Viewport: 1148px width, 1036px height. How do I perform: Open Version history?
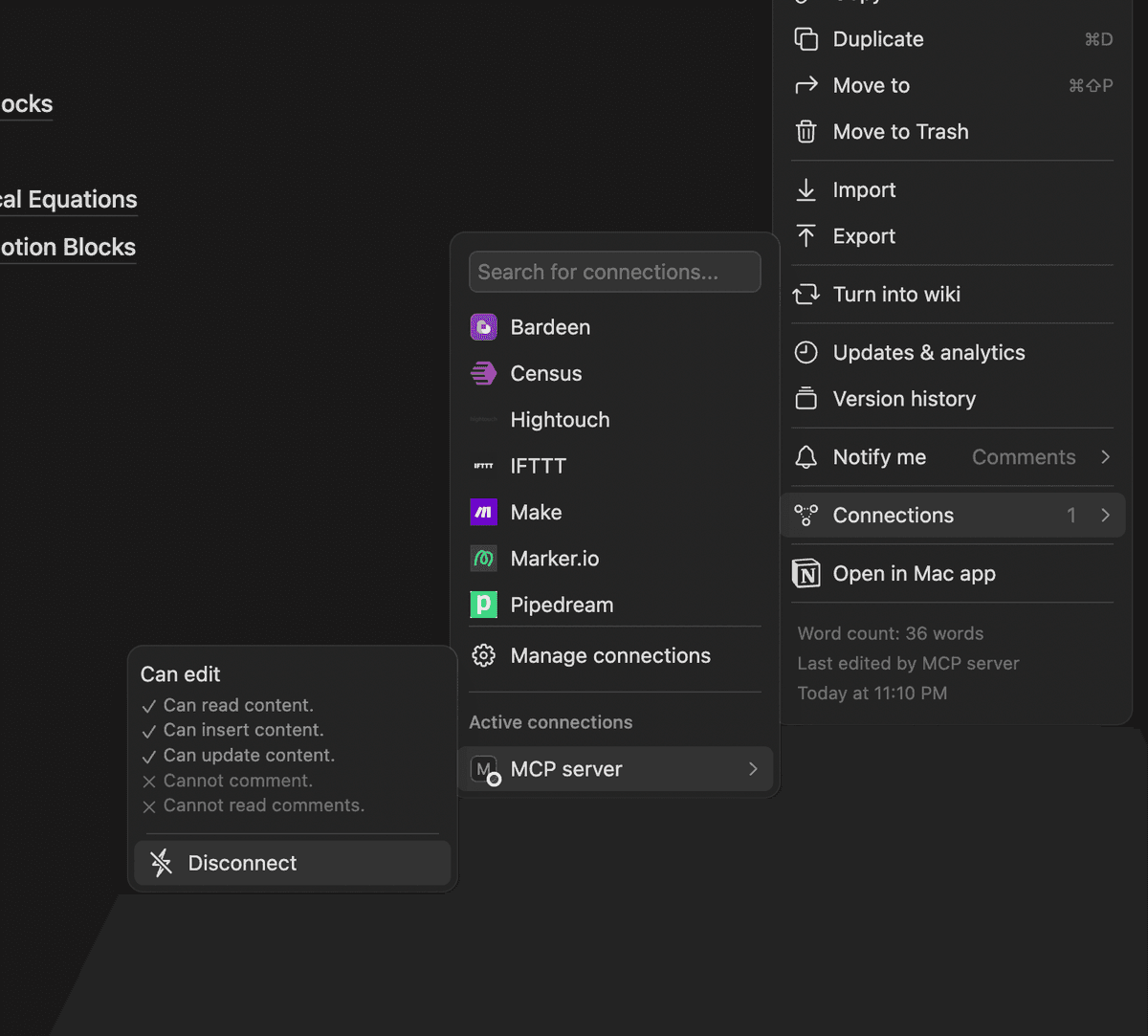(953, 399)
